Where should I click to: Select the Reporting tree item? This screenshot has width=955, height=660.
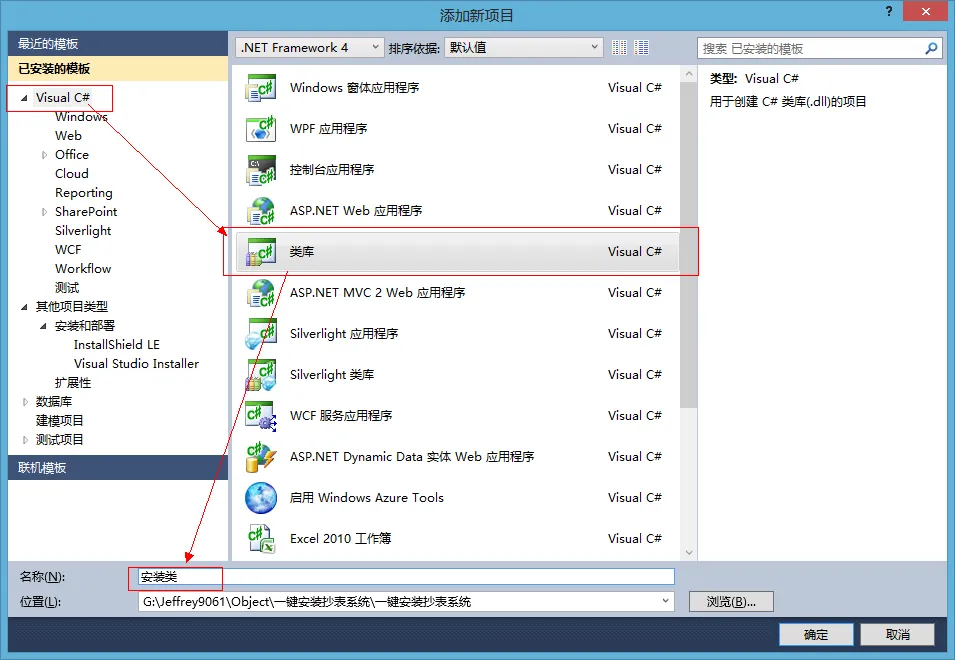(84, 192)
